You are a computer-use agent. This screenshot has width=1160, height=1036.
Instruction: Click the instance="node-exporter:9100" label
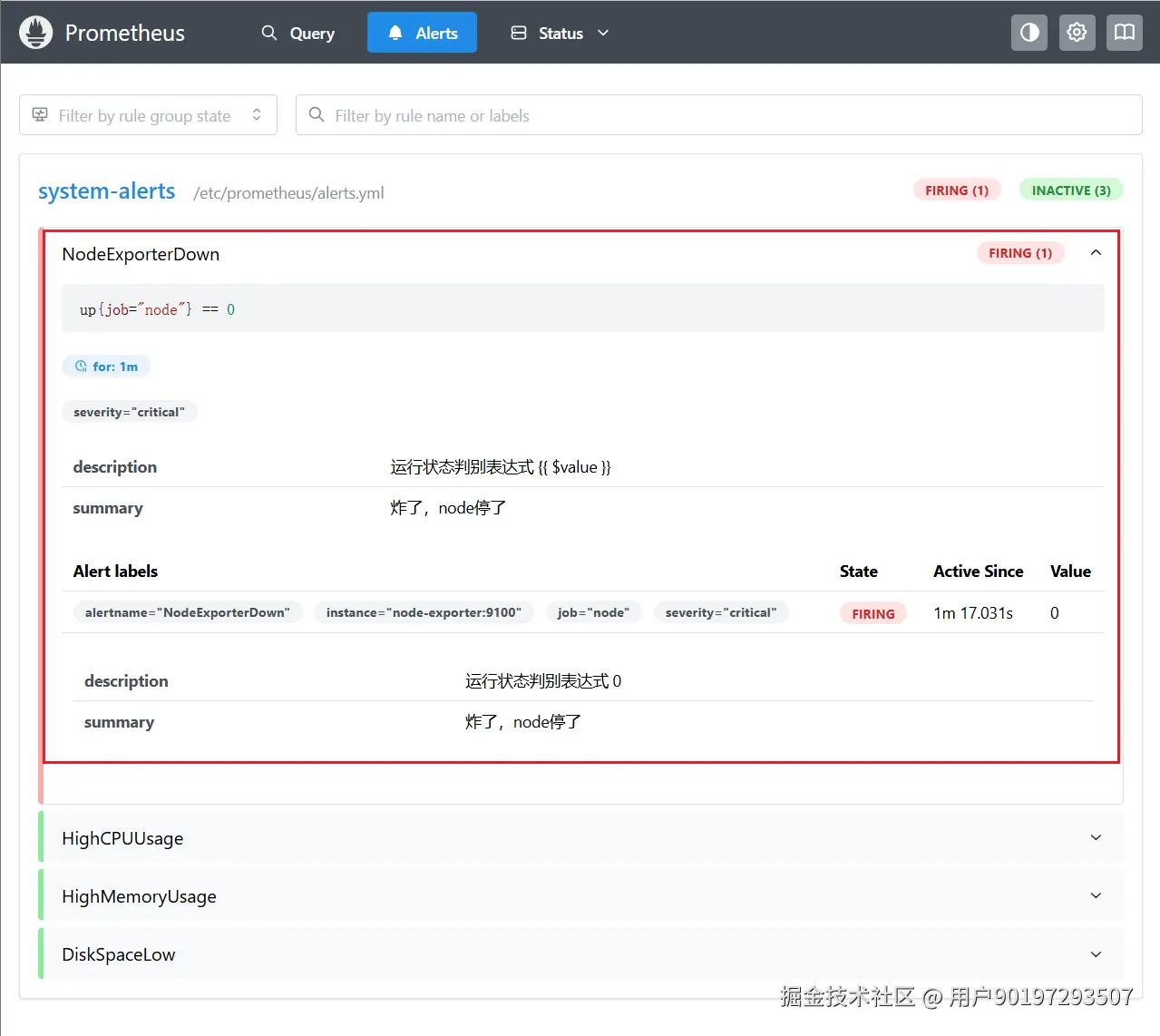[424, 612]
